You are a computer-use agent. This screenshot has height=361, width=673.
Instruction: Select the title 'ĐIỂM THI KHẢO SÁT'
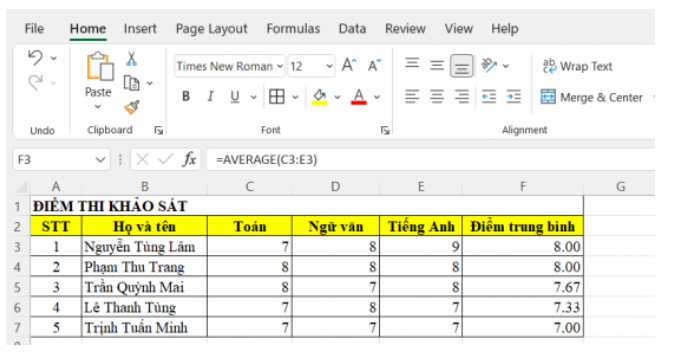coord(110,206)
